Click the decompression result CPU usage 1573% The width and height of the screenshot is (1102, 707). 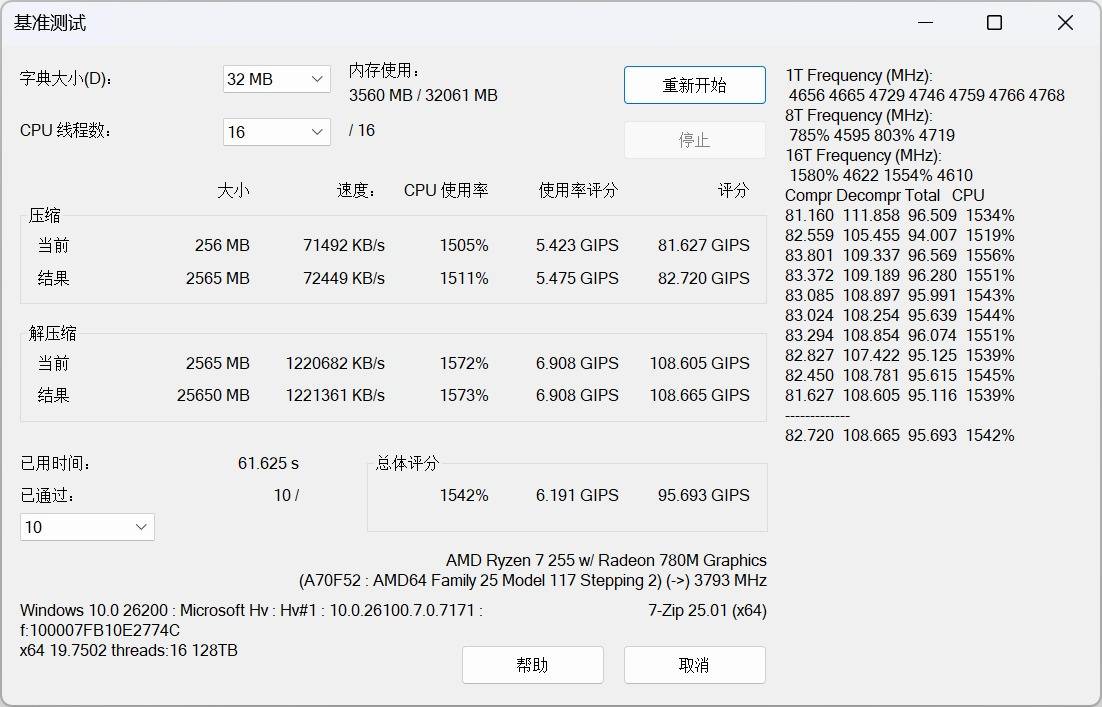[464, 396]
